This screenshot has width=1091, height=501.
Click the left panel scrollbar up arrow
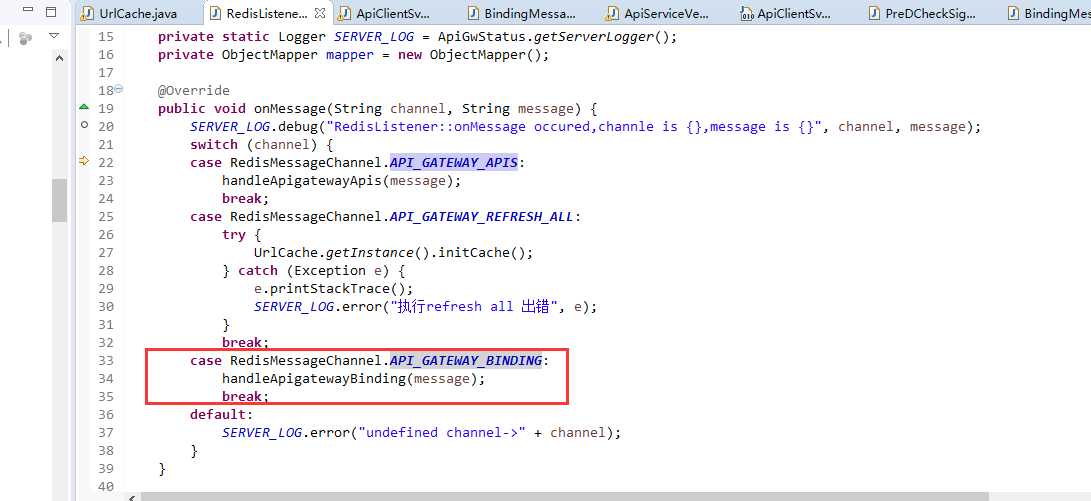59,60
